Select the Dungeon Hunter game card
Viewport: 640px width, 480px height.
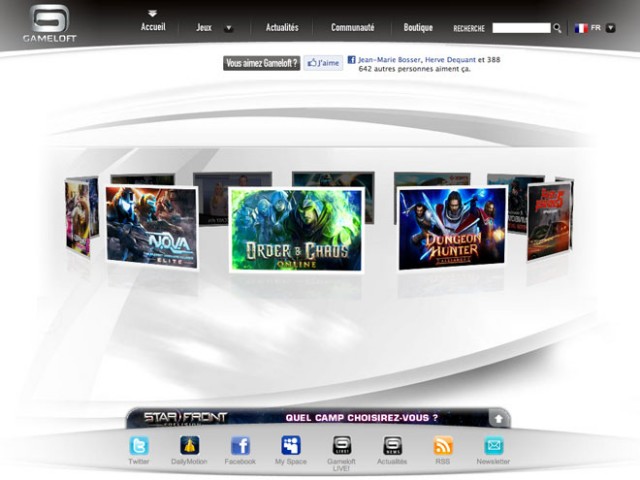point(452,228)
